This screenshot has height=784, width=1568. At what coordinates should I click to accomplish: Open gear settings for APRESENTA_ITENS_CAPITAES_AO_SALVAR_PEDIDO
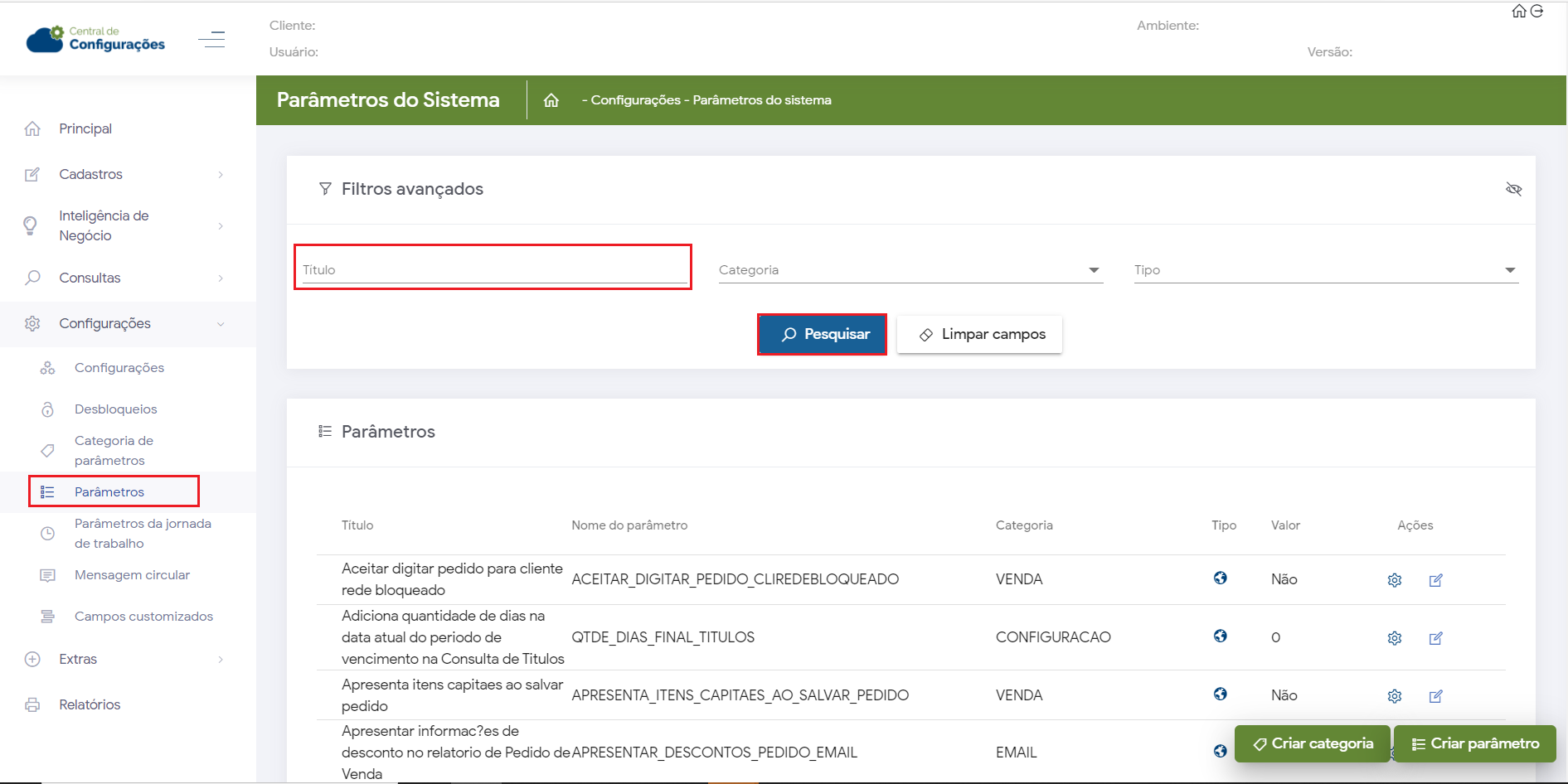coord(1394,696)
